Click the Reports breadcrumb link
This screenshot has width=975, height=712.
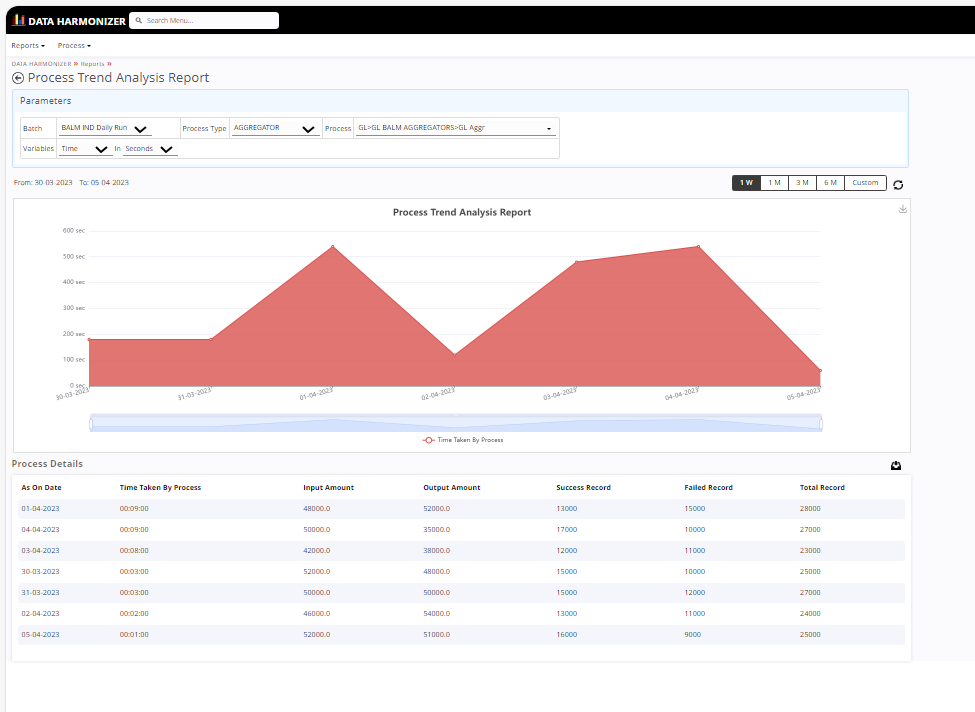coord(92,64)
